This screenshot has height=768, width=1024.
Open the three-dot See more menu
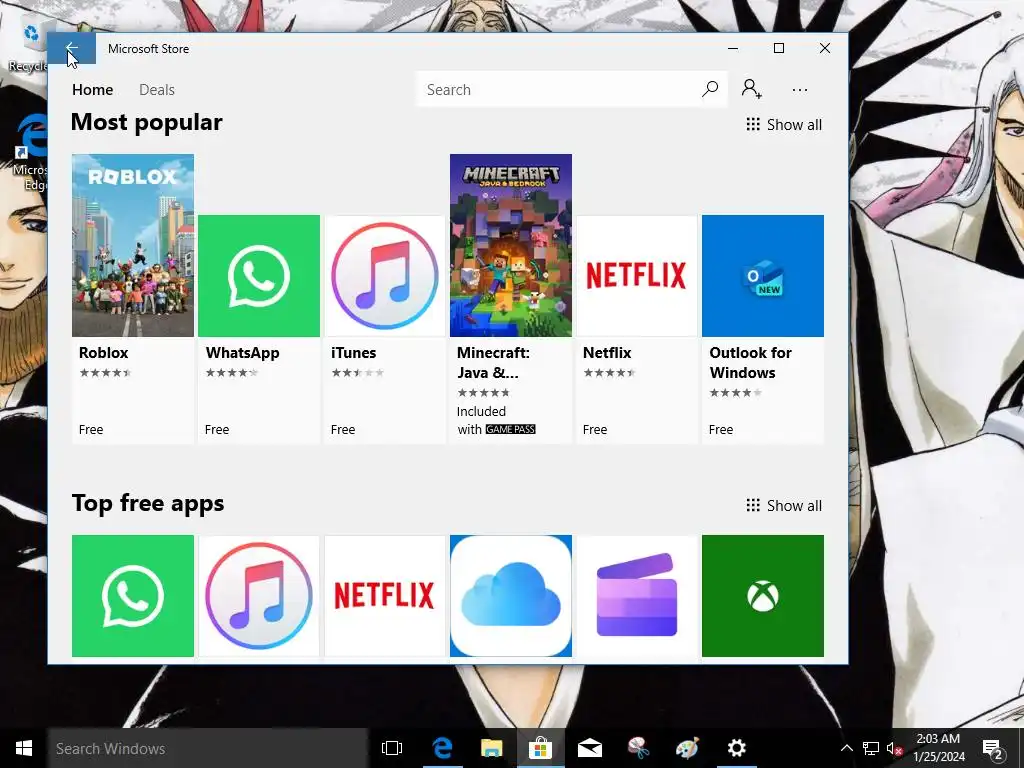click(x=799, y=90)
